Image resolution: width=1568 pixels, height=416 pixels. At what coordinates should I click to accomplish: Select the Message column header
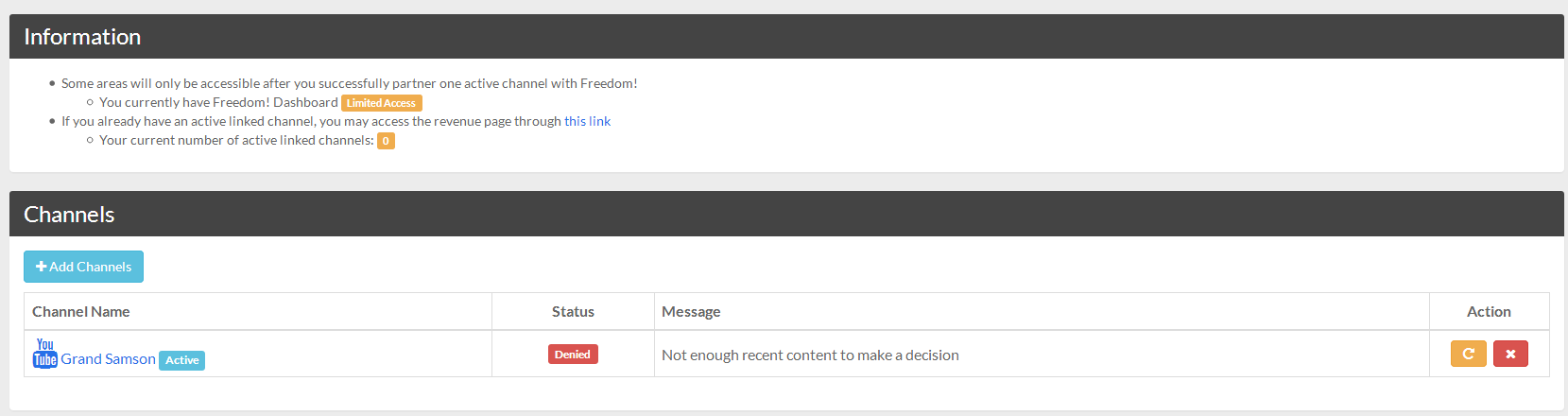pos(691,312)
